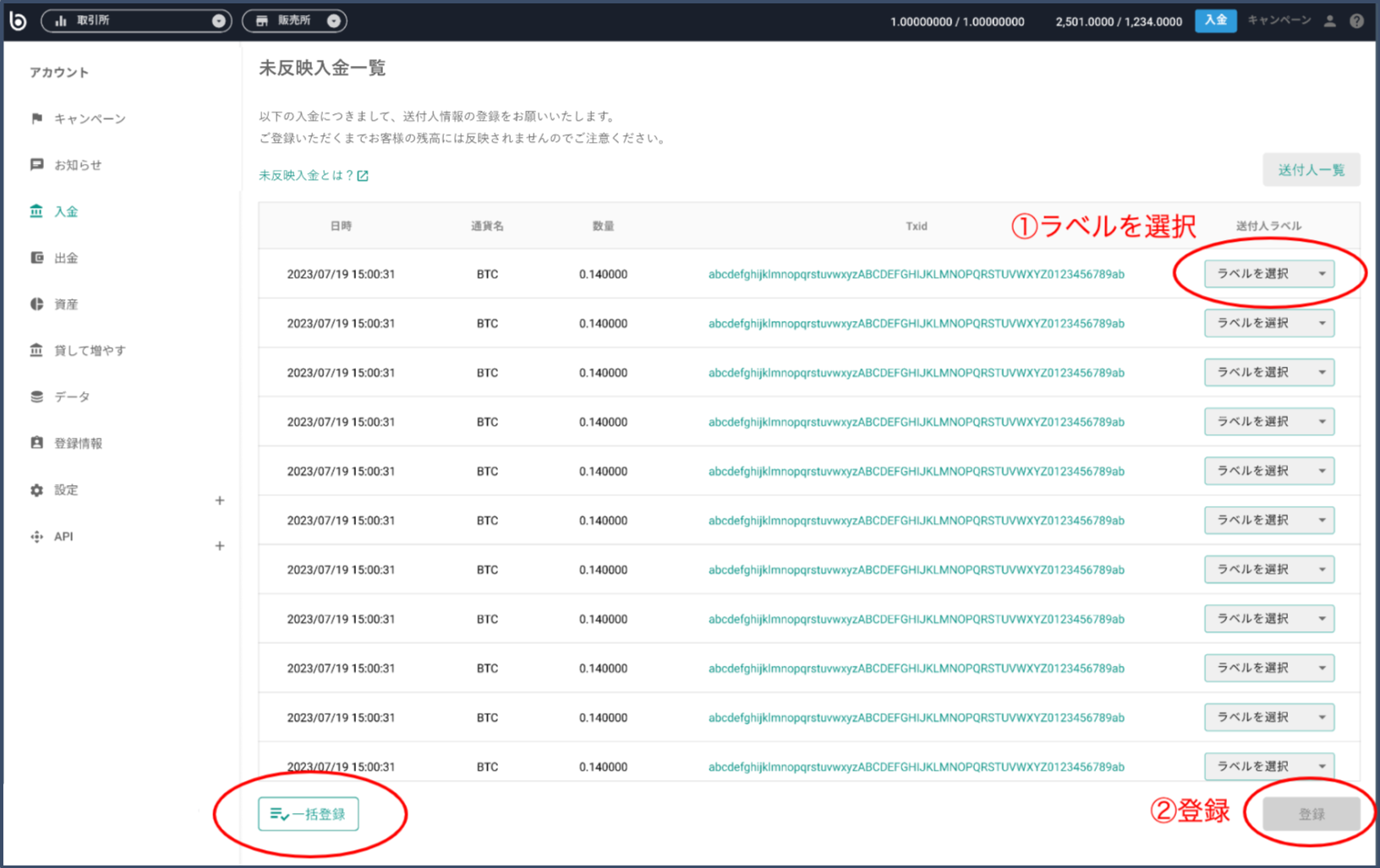Click the データ database icon
Screen dimensions: 1380x868
[x=36, y=396]
